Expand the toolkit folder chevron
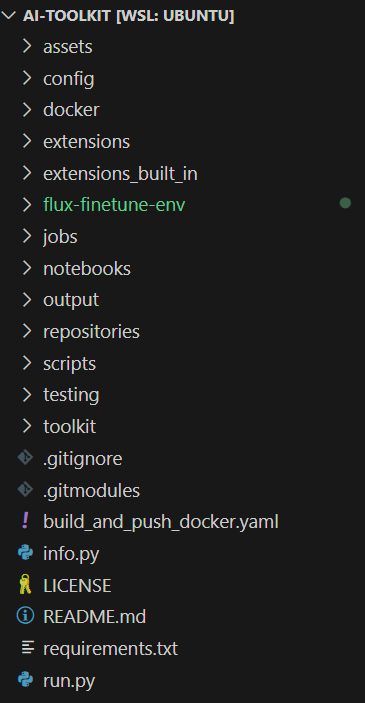Image resolution: width=365 pixels, height=703 pixels. click(27, 426)
